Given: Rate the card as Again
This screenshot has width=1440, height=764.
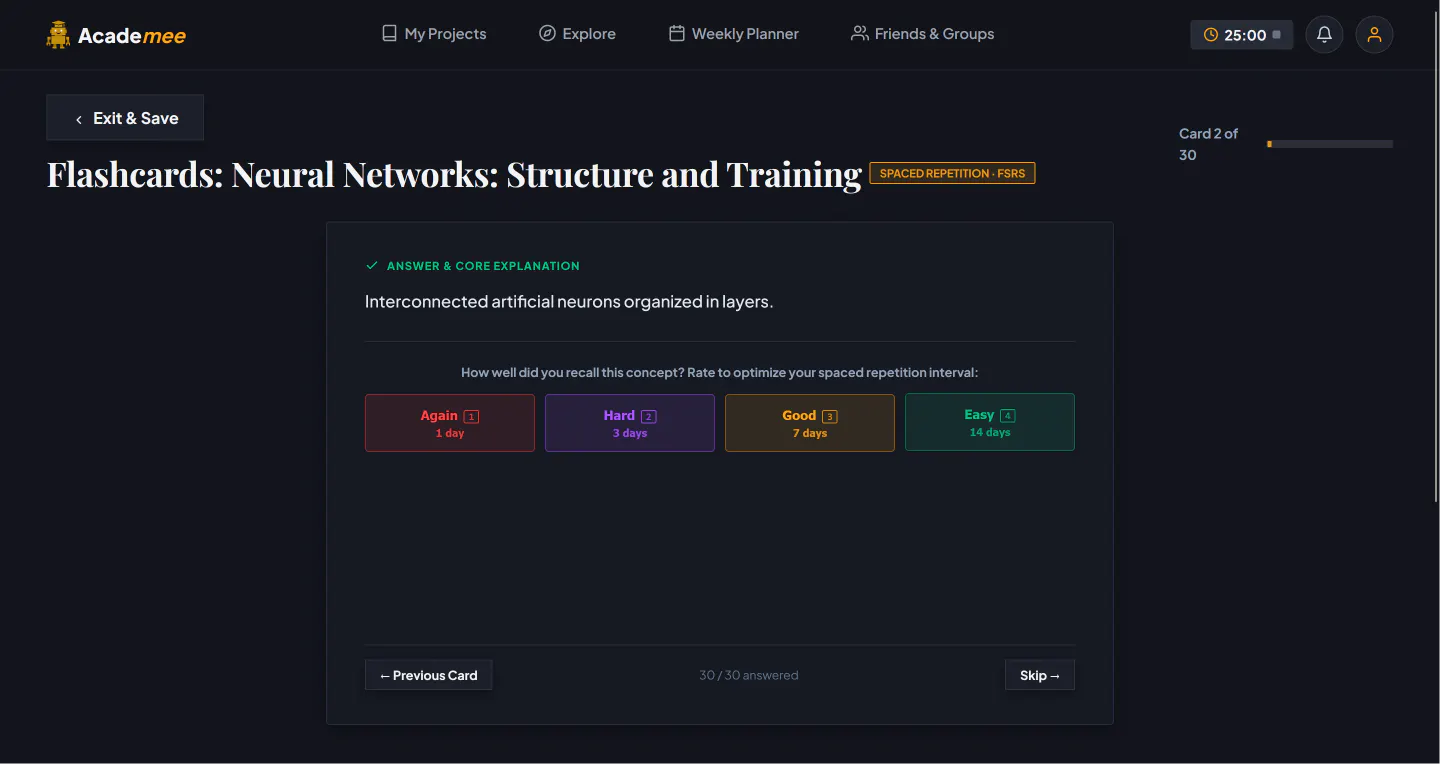Looking at the screenshot, I should pos(450,423).
